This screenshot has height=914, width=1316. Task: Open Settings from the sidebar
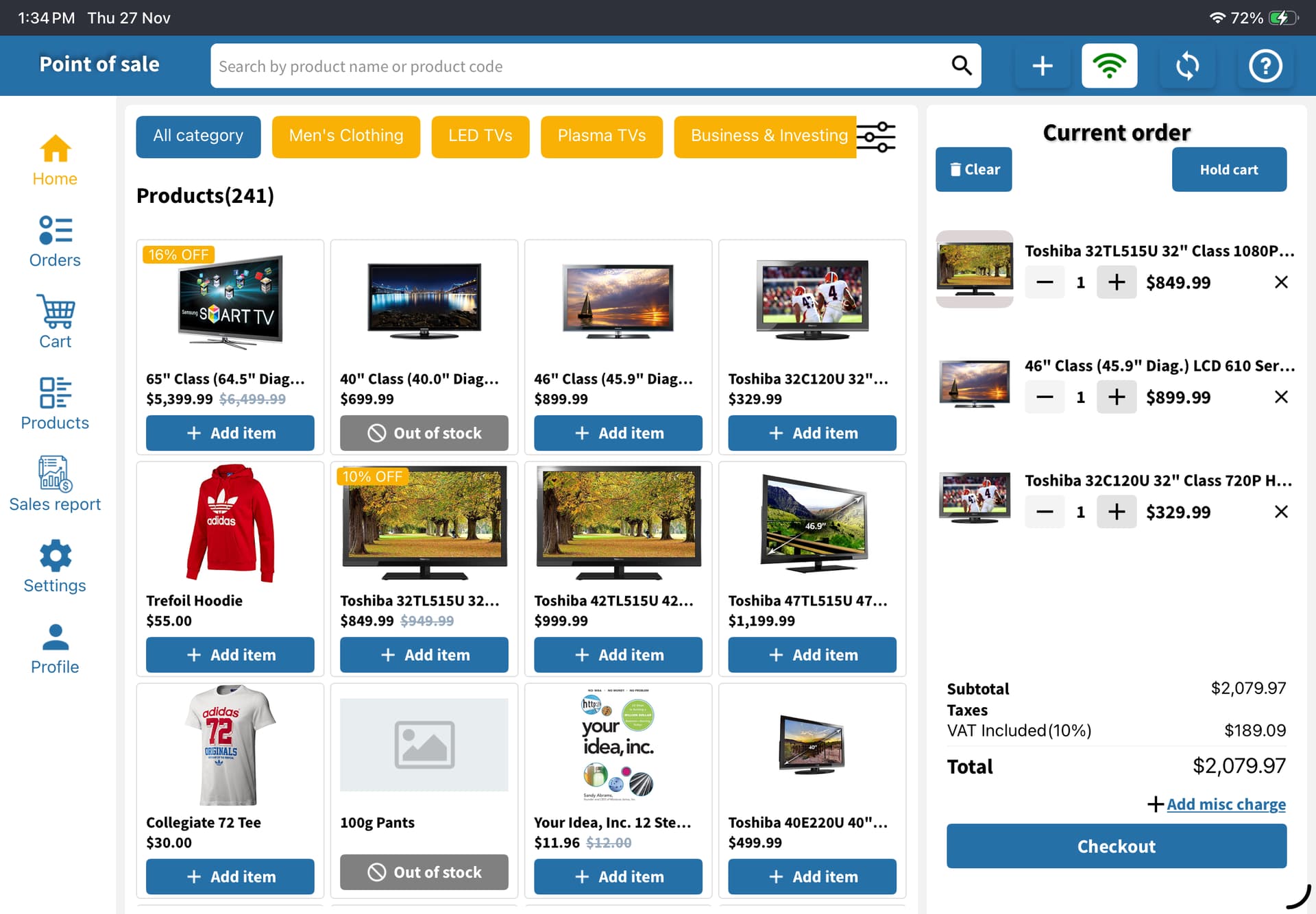(x=55, y=567)
